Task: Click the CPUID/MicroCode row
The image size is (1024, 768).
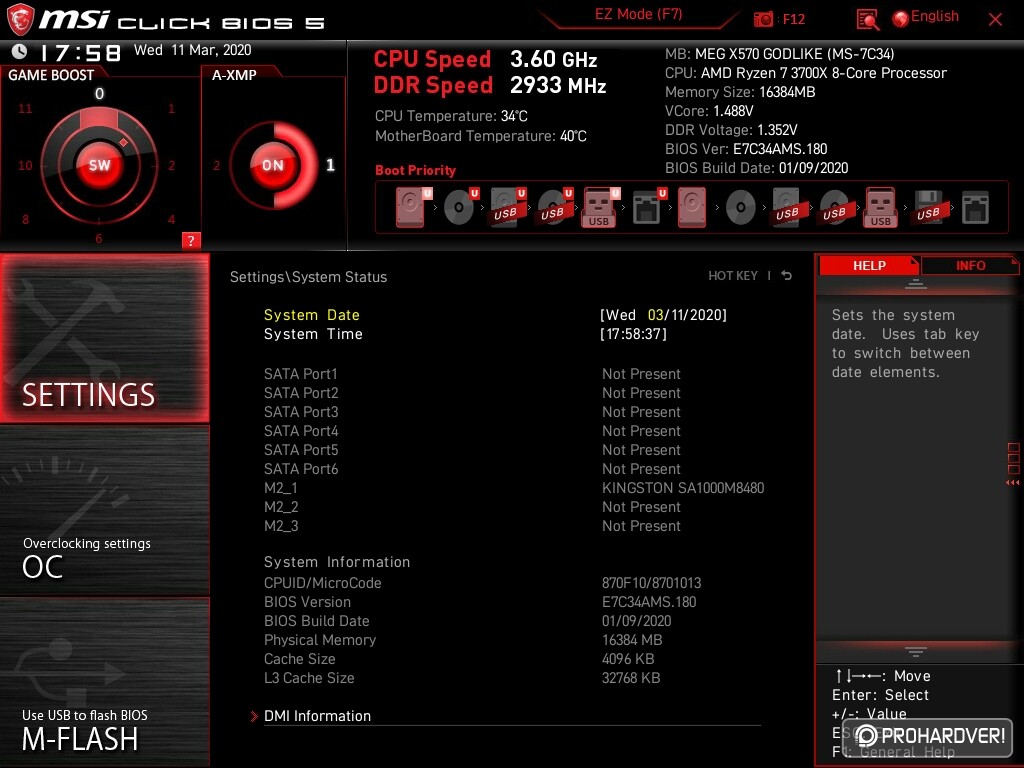Action: [483, 583]
